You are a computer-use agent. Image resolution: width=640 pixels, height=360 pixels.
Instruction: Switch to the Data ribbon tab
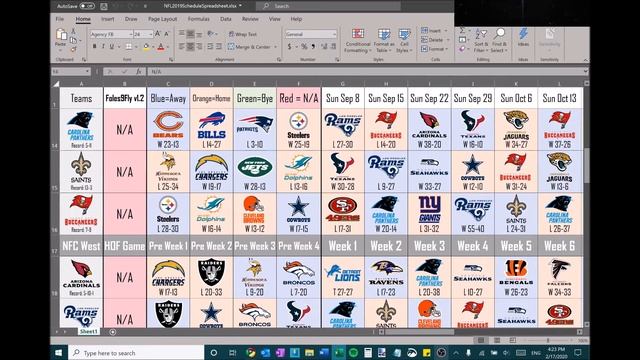[x=226, y=19]
